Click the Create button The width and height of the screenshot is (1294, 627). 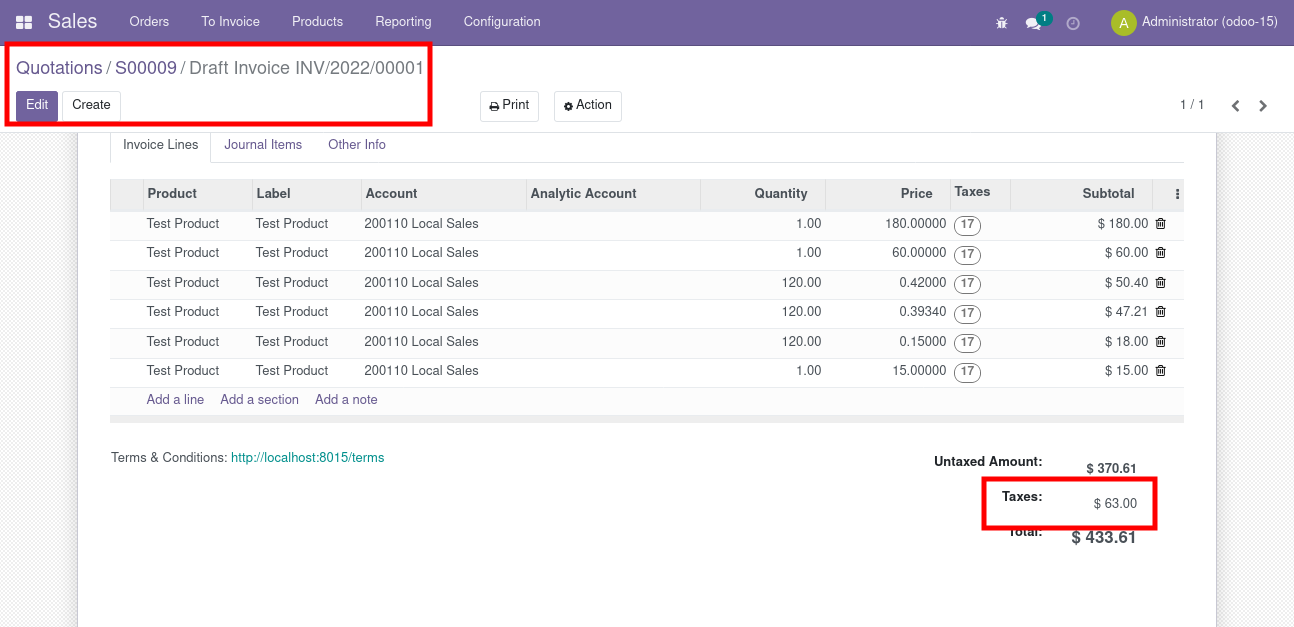pos(90,104)
